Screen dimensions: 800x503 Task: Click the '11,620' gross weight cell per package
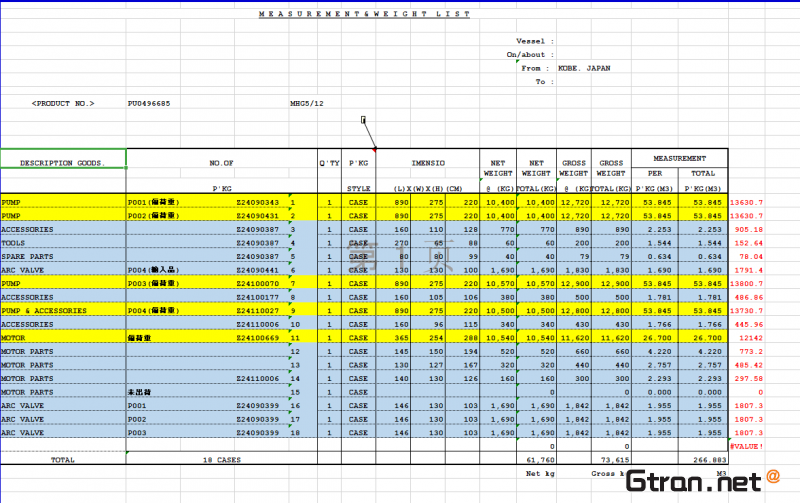[574, 338]
